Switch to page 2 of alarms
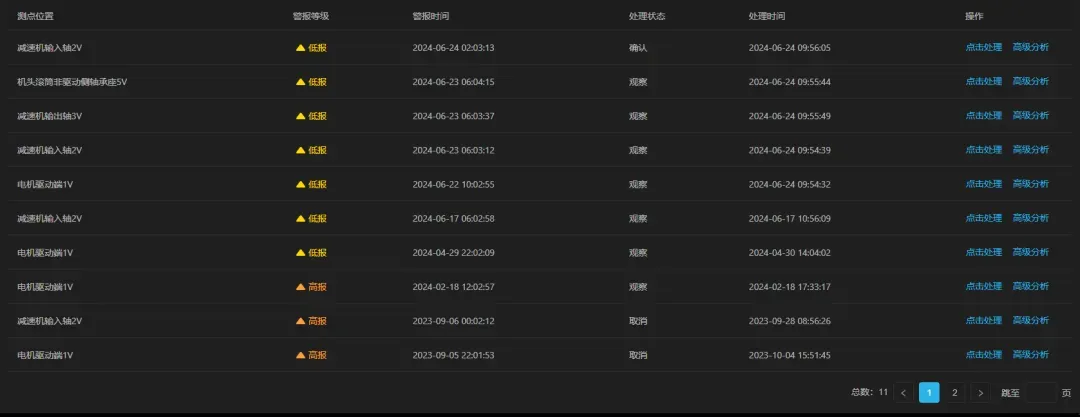1080x417 pixels. (x=955, y=393)
